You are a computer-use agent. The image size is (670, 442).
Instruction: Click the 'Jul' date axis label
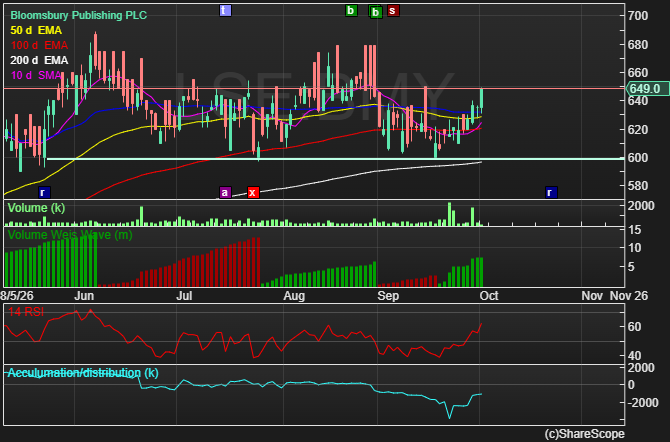[x=184, y=296]
